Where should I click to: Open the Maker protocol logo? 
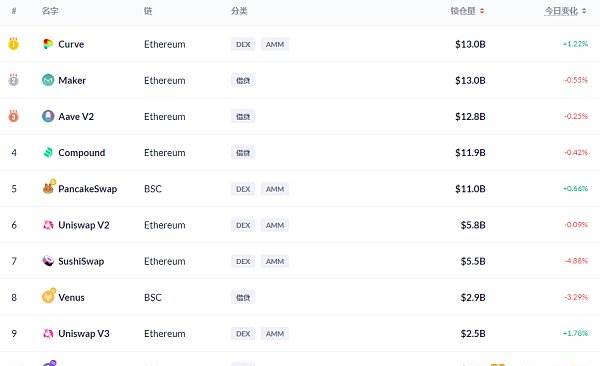tap(48, 80)
